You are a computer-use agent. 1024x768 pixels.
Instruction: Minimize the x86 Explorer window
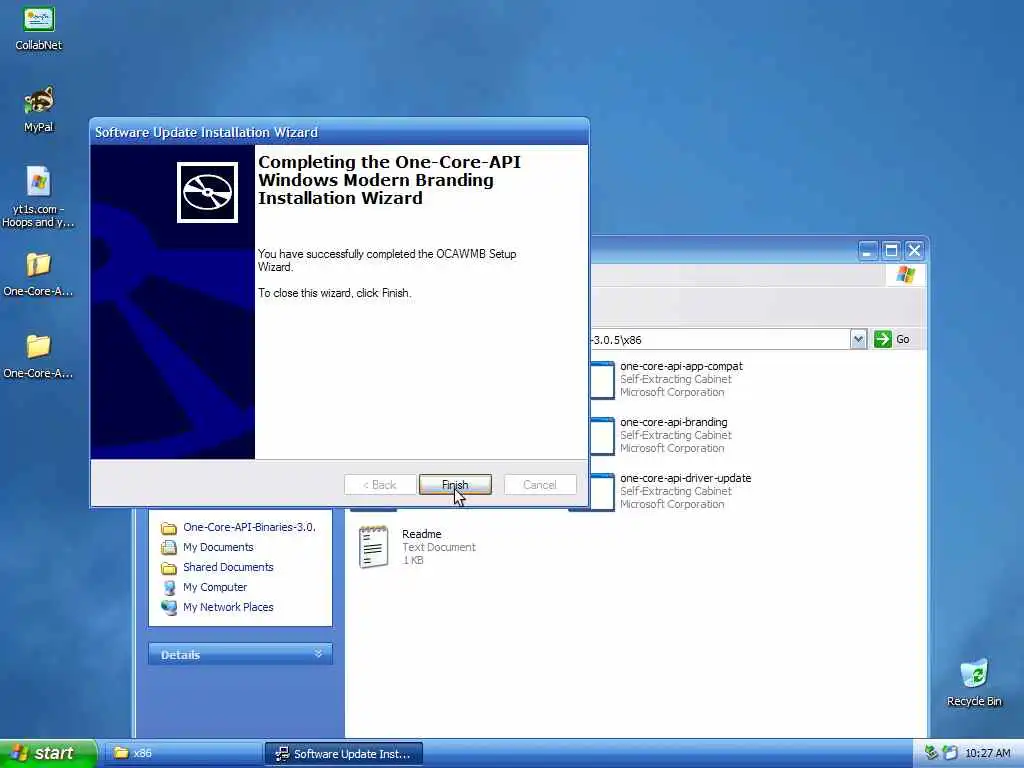click(868, 251)
